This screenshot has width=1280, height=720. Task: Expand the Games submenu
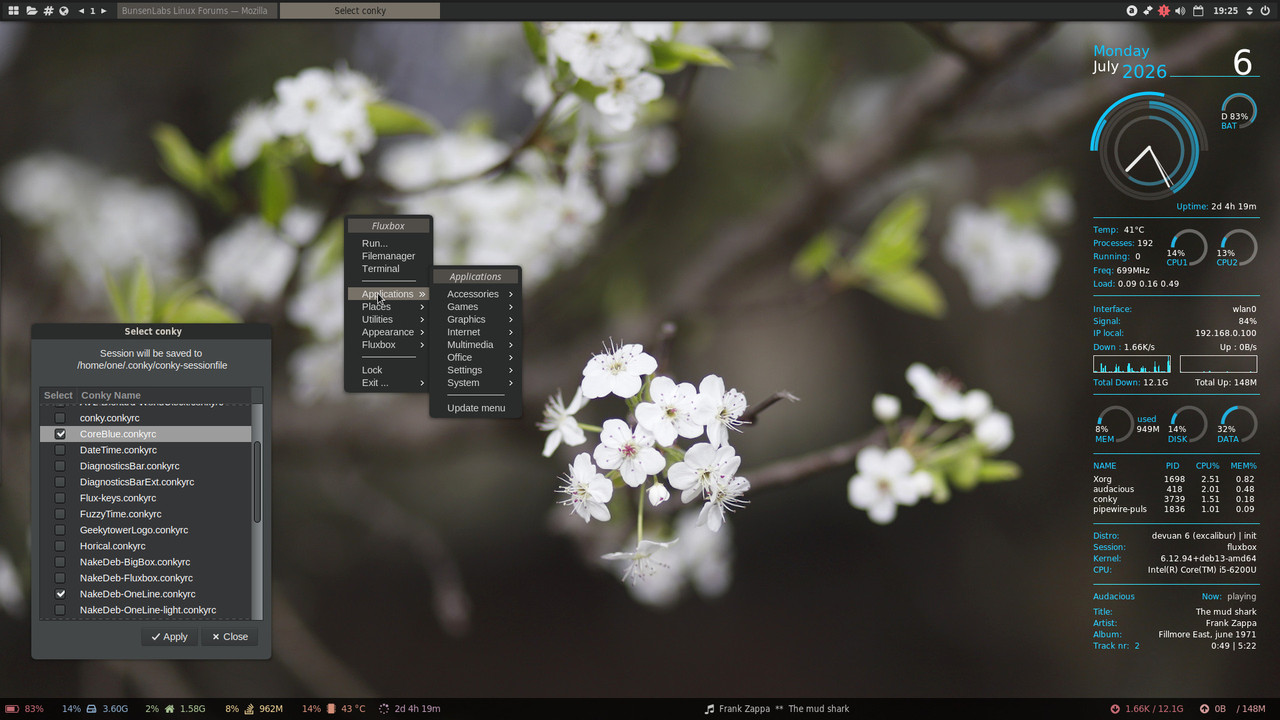point(476,307)
